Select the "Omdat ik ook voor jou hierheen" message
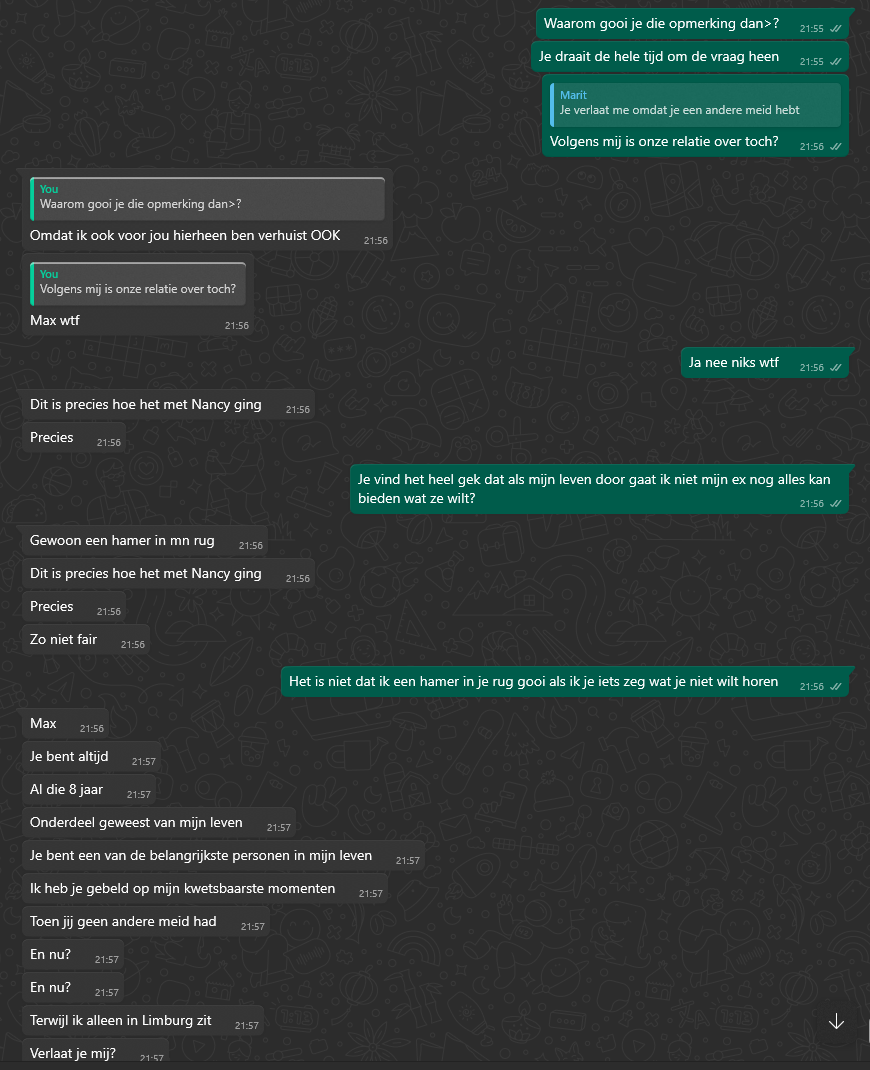This screenshot has height=1070, width=870. click(185, 236)
